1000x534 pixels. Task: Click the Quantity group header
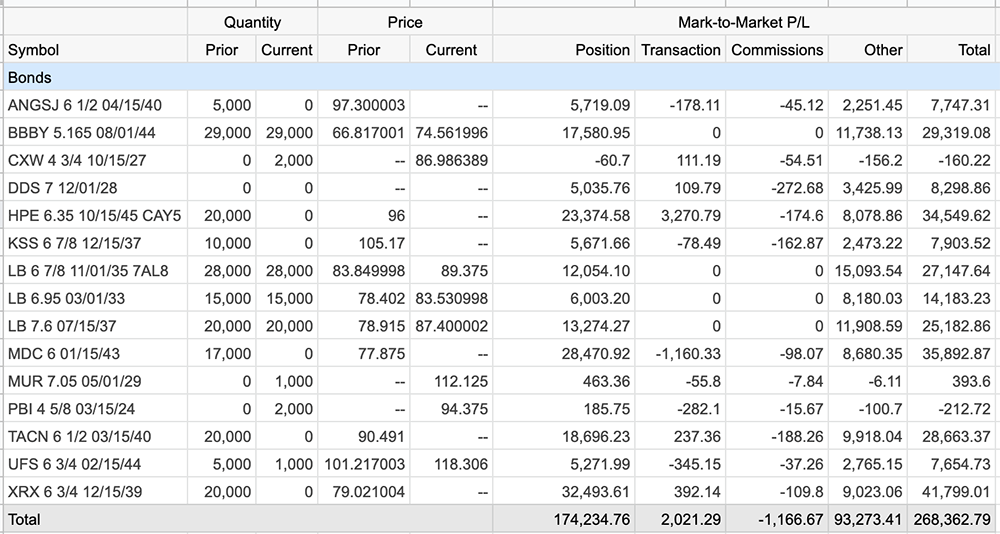pos(253,22)
